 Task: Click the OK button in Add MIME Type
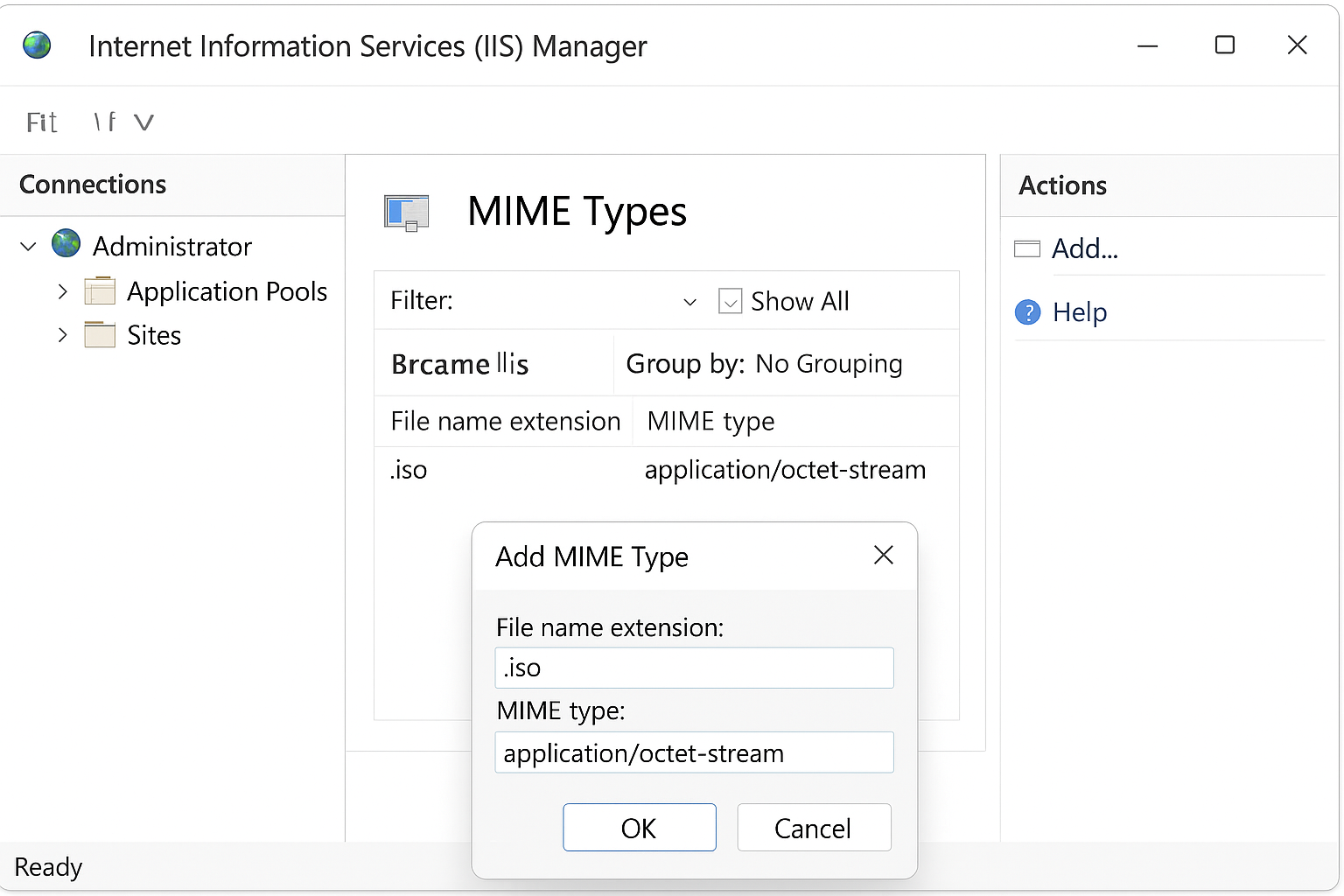coord(640,827)
